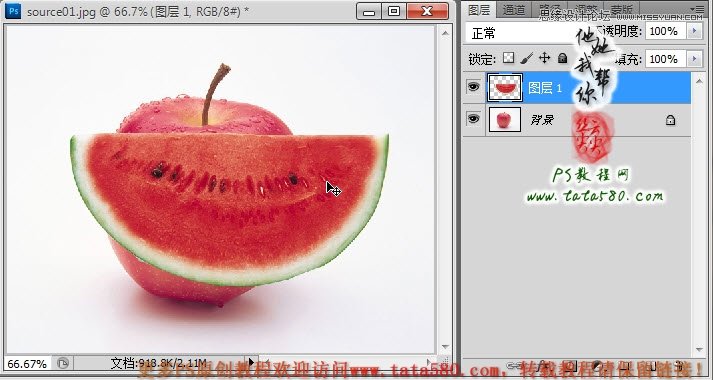Close the source01.jpg document window
Viewport: 713px width, 380px height.
pos(427,12)
